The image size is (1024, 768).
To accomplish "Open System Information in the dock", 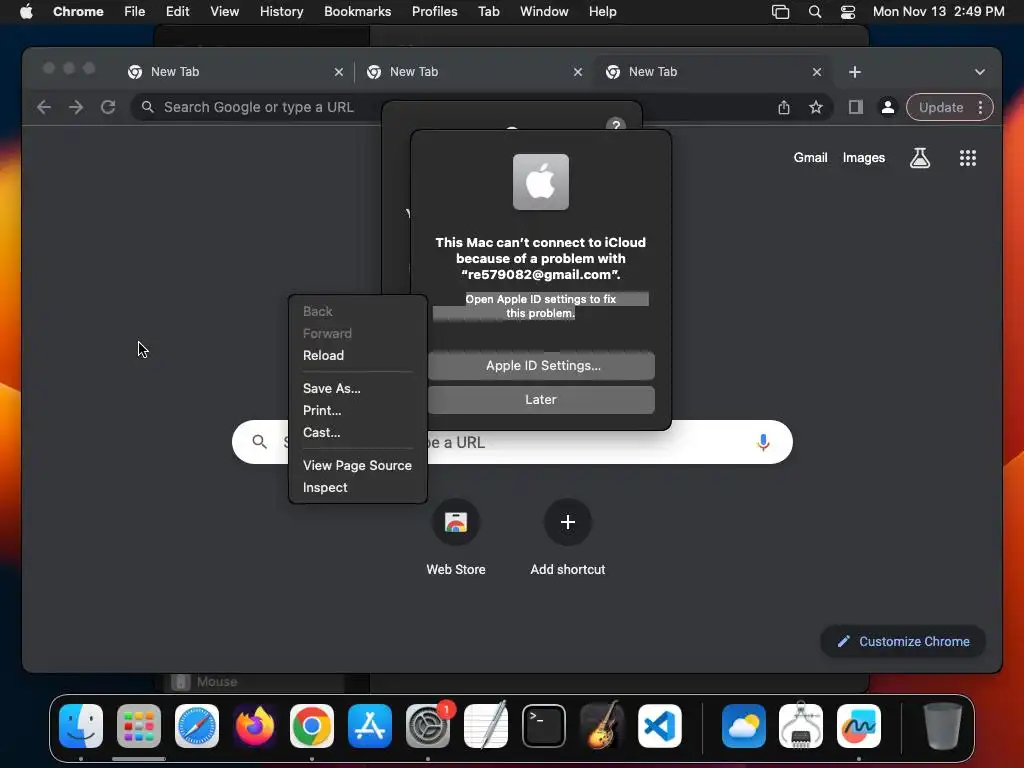I will (x=801, y=726).
